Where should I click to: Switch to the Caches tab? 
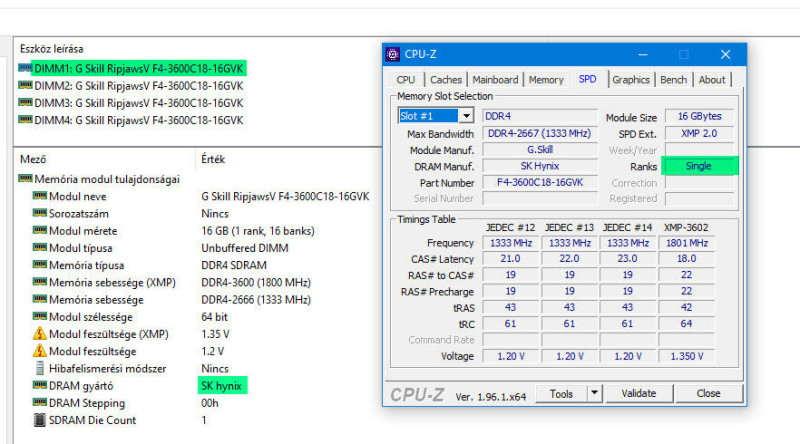(445, 80)
